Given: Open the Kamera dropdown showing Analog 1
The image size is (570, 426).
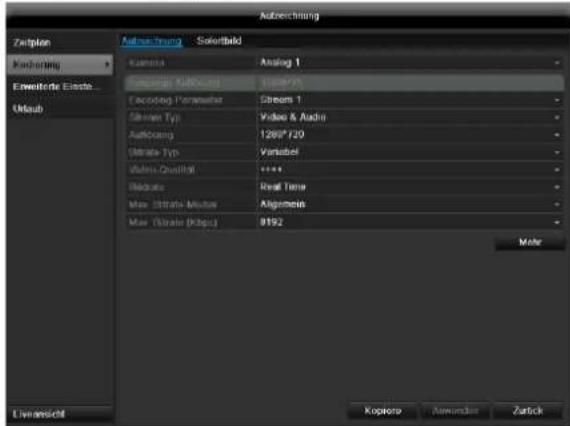Looking at the screenshot, I should pos(410,63).
